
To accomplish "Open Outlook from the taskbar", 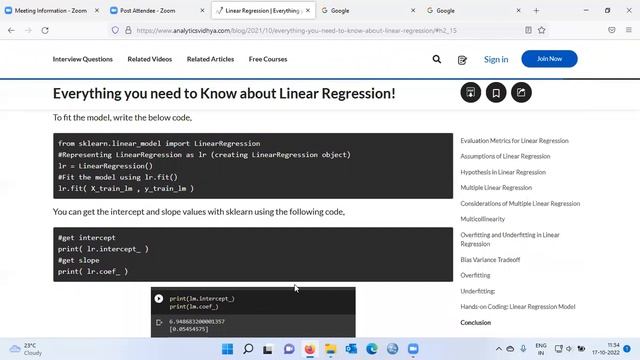I will (351, 349).
